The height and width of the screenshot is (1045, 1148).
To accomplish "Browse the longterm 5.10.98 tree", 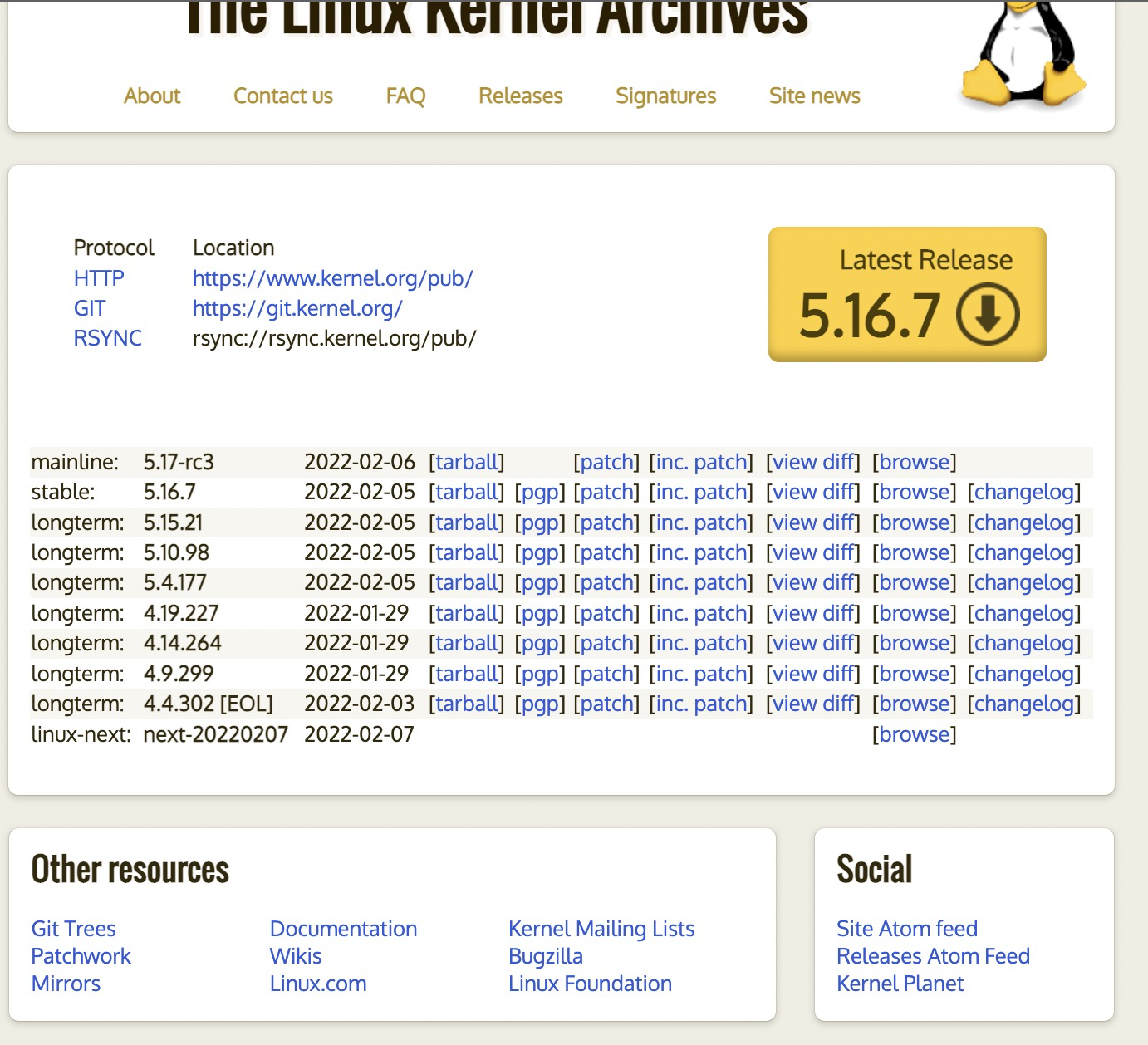I will (x=915, y=552).
